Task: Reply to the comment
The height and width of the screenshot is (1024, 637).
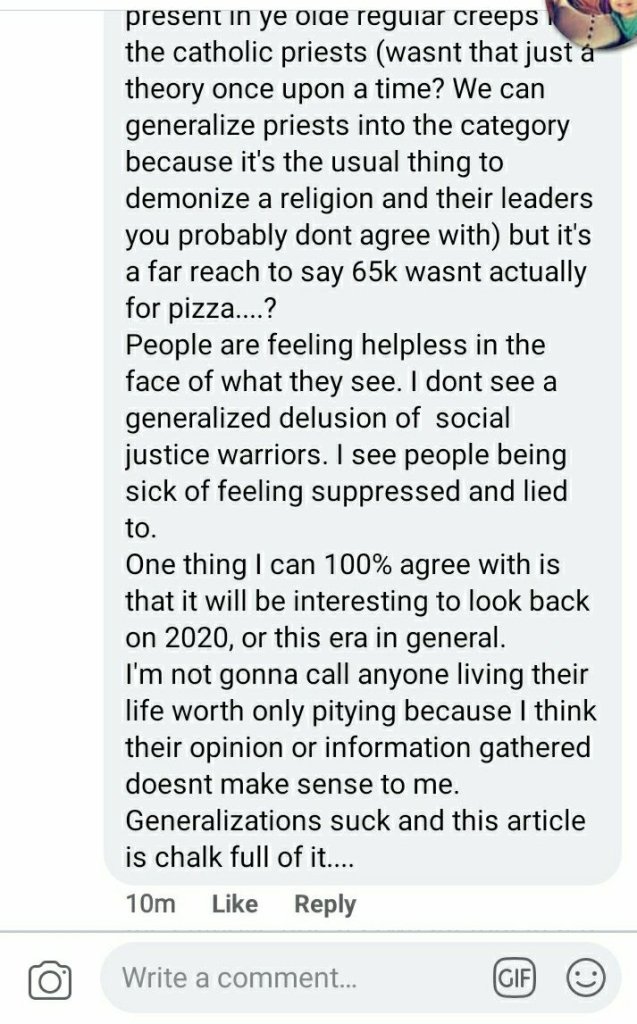Action: (x=325, y=903)
